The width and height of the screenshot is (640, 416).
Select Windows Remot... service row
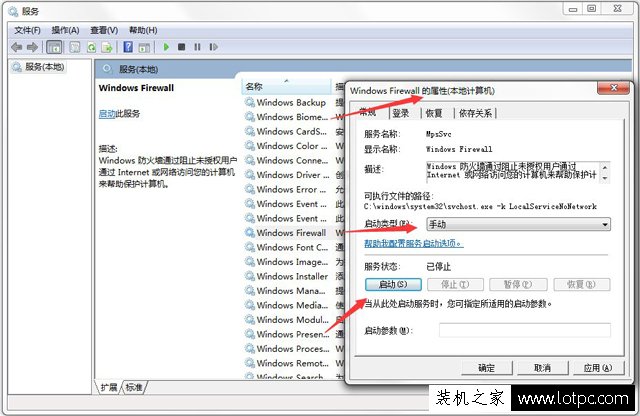pos(292,363)
